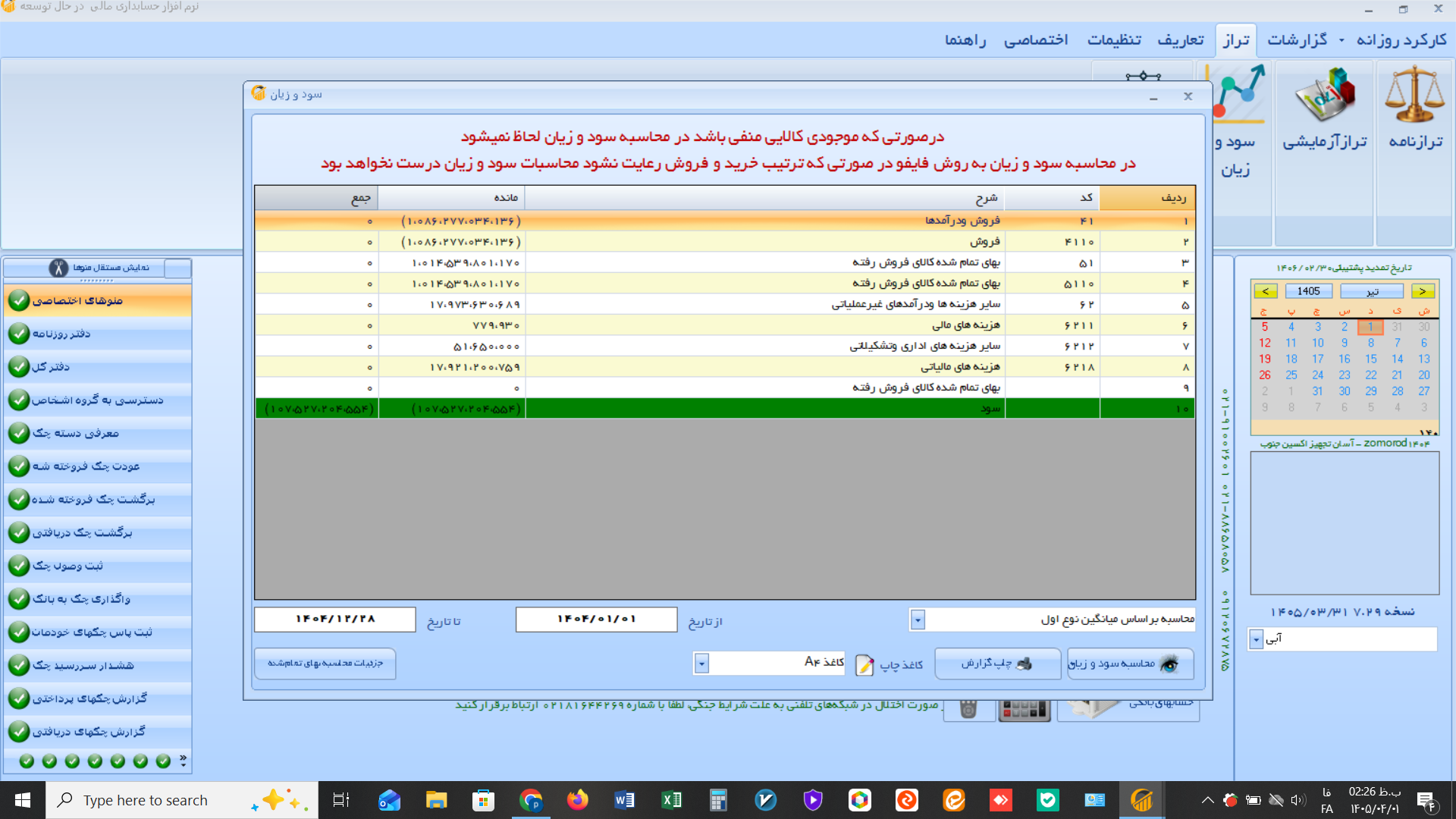Click the volume icon in the system tray
This screenshot has height=819, width=1456.
coord(1298,800)
